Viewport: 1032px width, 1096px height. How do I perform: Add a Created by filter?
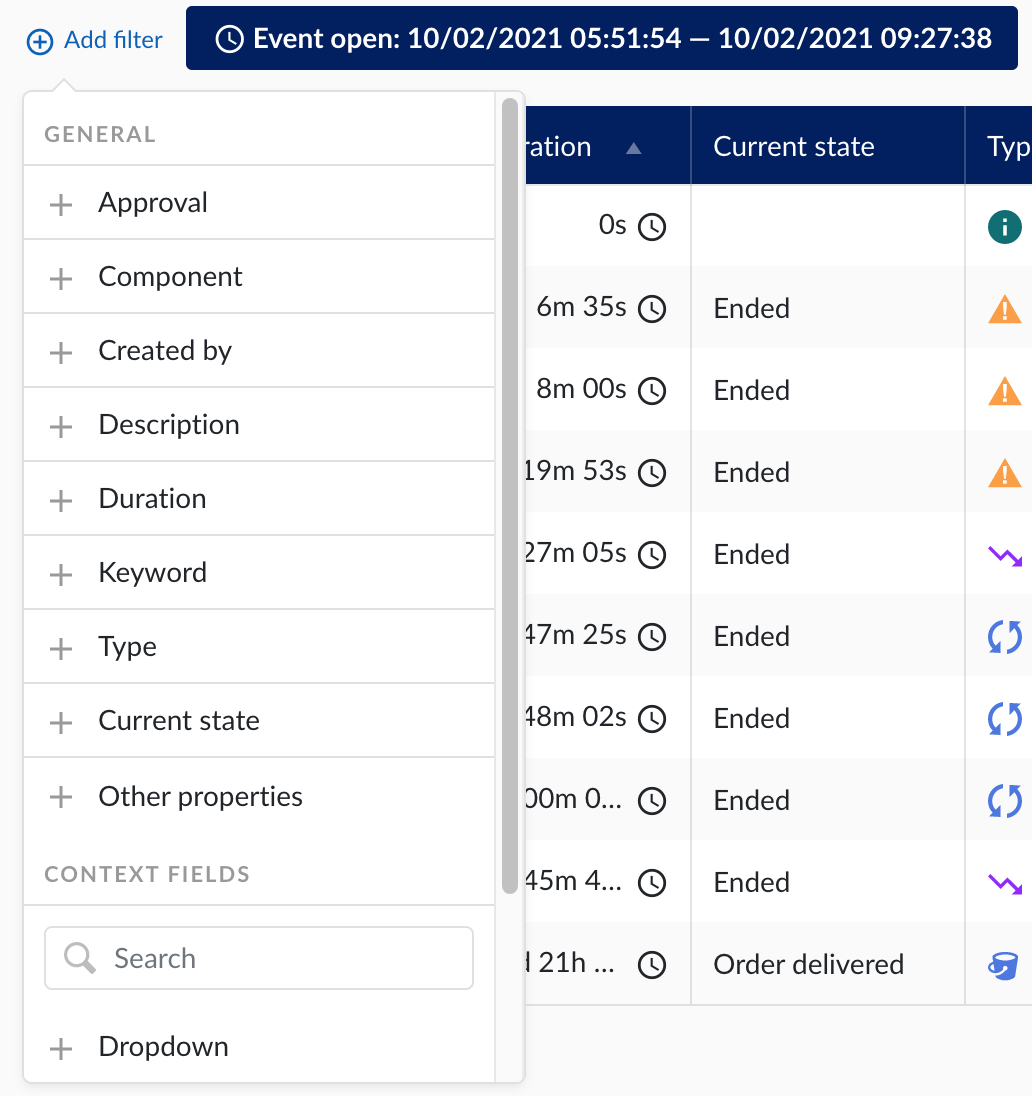(x=164, y=351)
